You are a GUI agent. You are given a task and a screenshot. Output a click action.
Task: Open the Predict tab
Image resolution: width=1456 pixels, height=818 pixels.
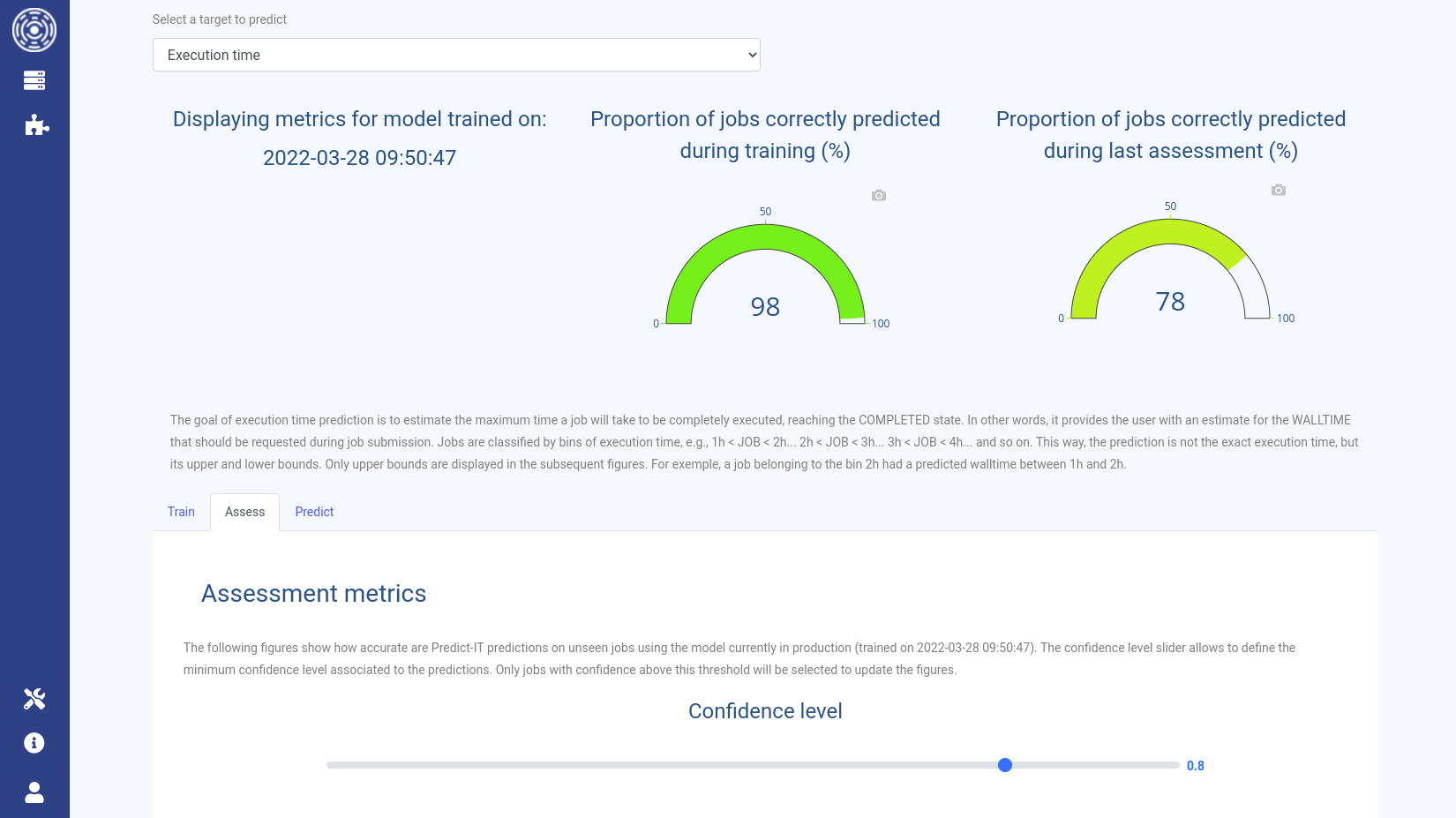pyautogui.click(x=314, y=512)
